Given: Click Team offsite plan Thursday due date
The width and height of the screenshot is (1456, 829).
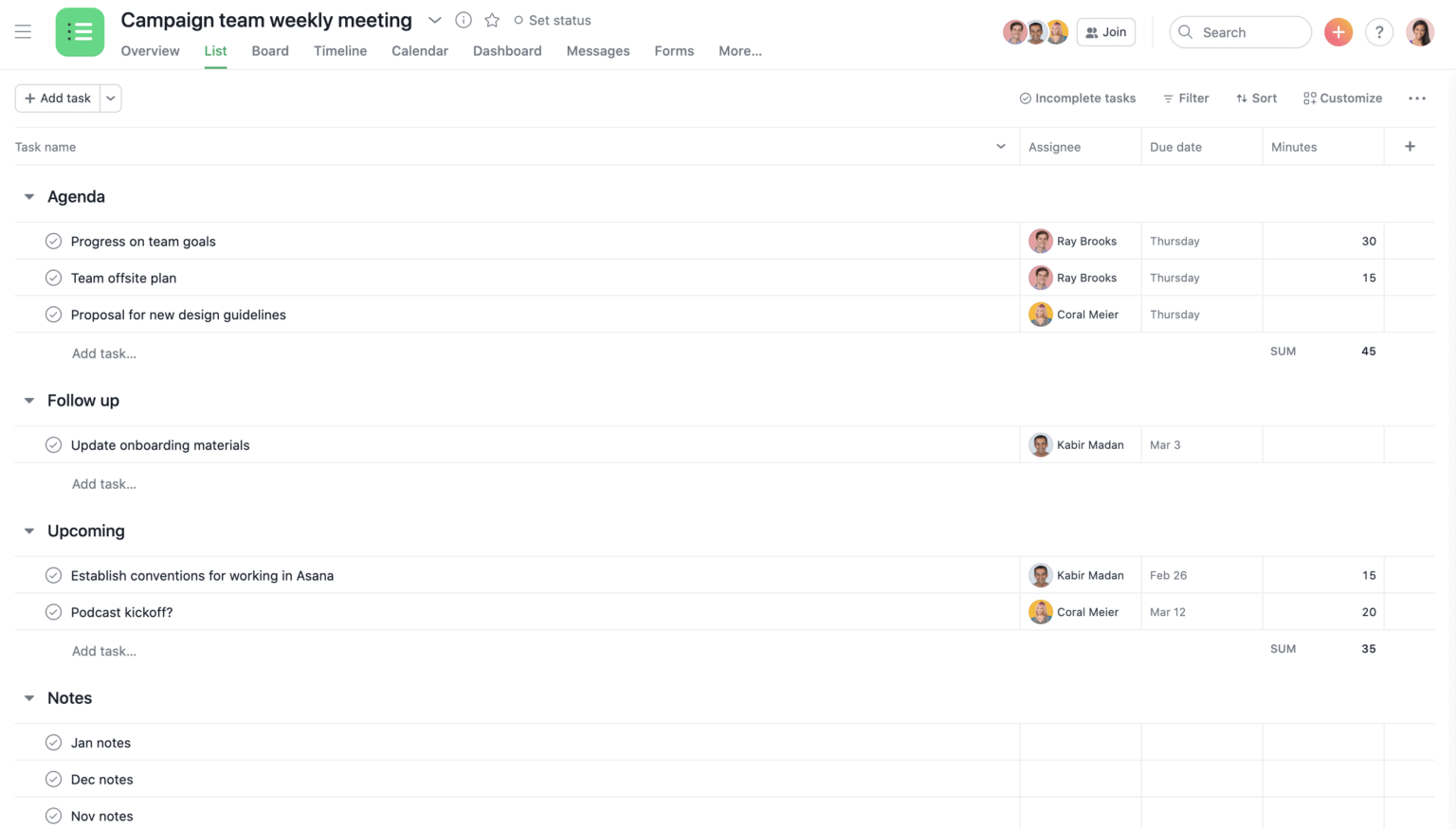Looking at the screenshot, I should (1201, 278).
